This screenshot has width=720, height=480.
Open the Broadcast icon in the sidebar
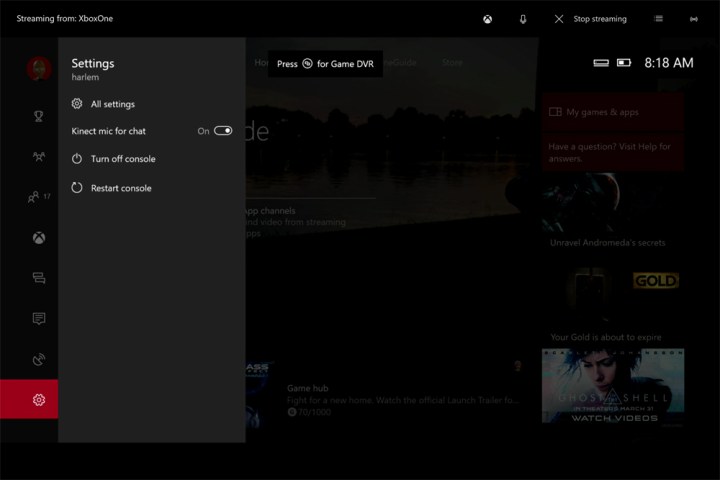pos(39,359)
